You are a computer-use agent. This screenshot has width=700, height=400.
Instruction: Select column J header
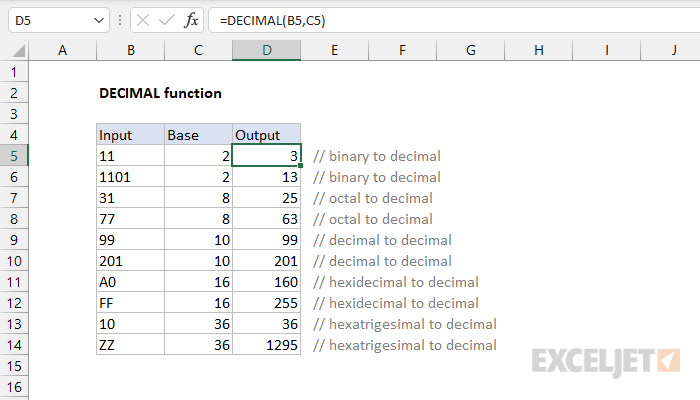(x=674, y=50)
